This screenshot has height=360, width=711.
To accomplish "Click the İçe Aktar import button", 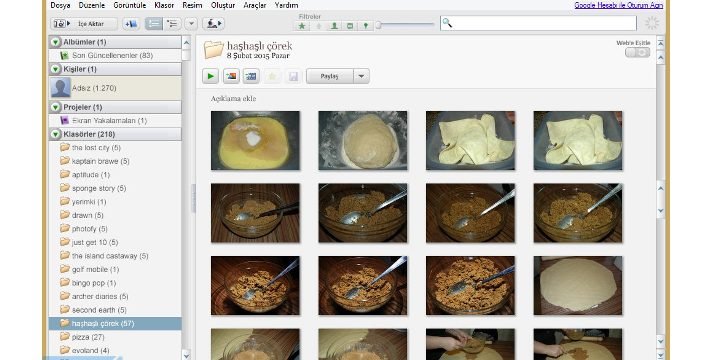I will pos(84,24).
